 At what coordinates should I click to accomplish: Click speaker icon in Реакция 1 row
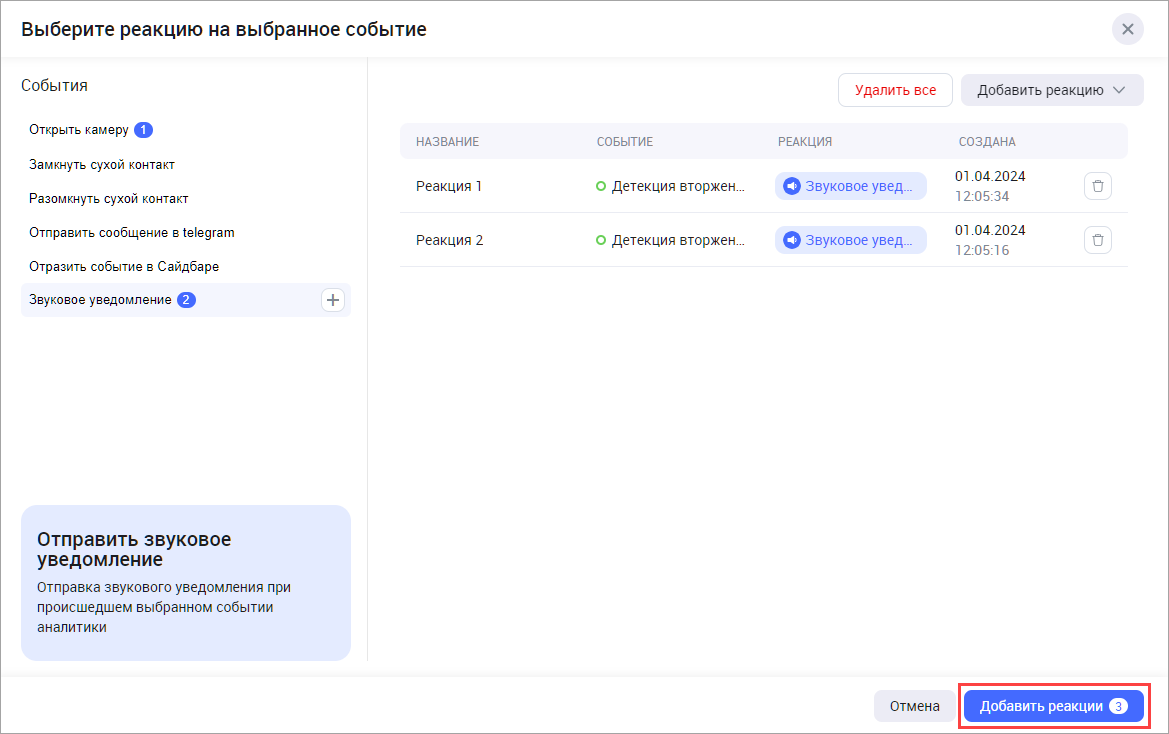(x=792, y=186)
